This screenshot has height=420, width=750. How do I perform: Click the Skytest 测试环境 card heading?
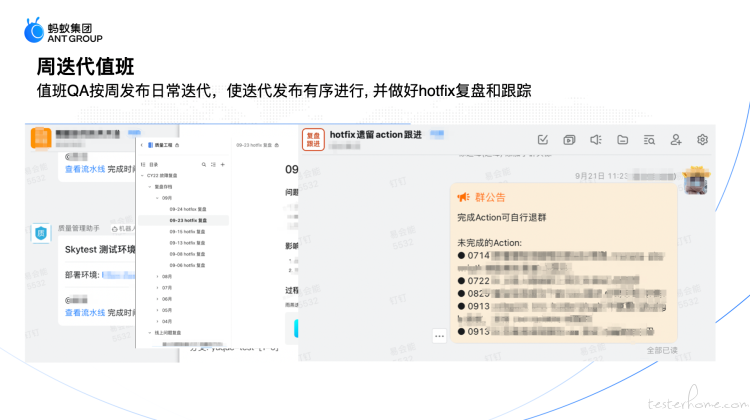[x=100, y=250]
